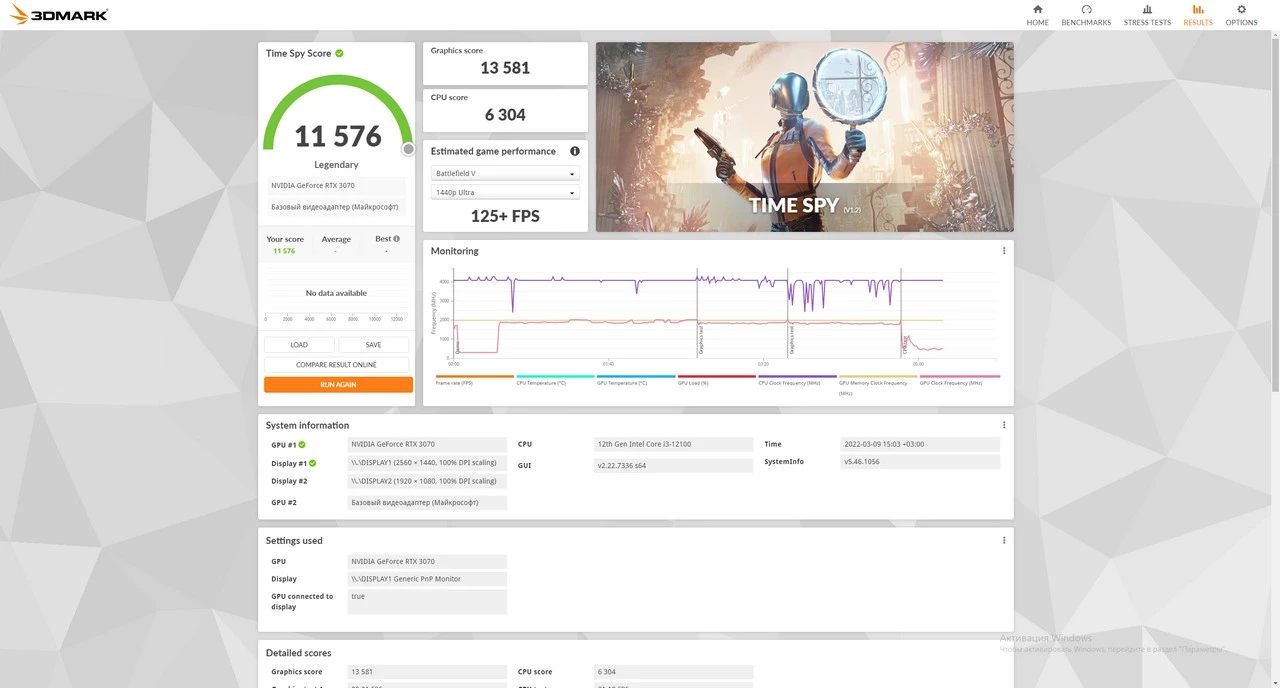
Task: Select the Results bar-chart icon
Action: (1197, 10)
